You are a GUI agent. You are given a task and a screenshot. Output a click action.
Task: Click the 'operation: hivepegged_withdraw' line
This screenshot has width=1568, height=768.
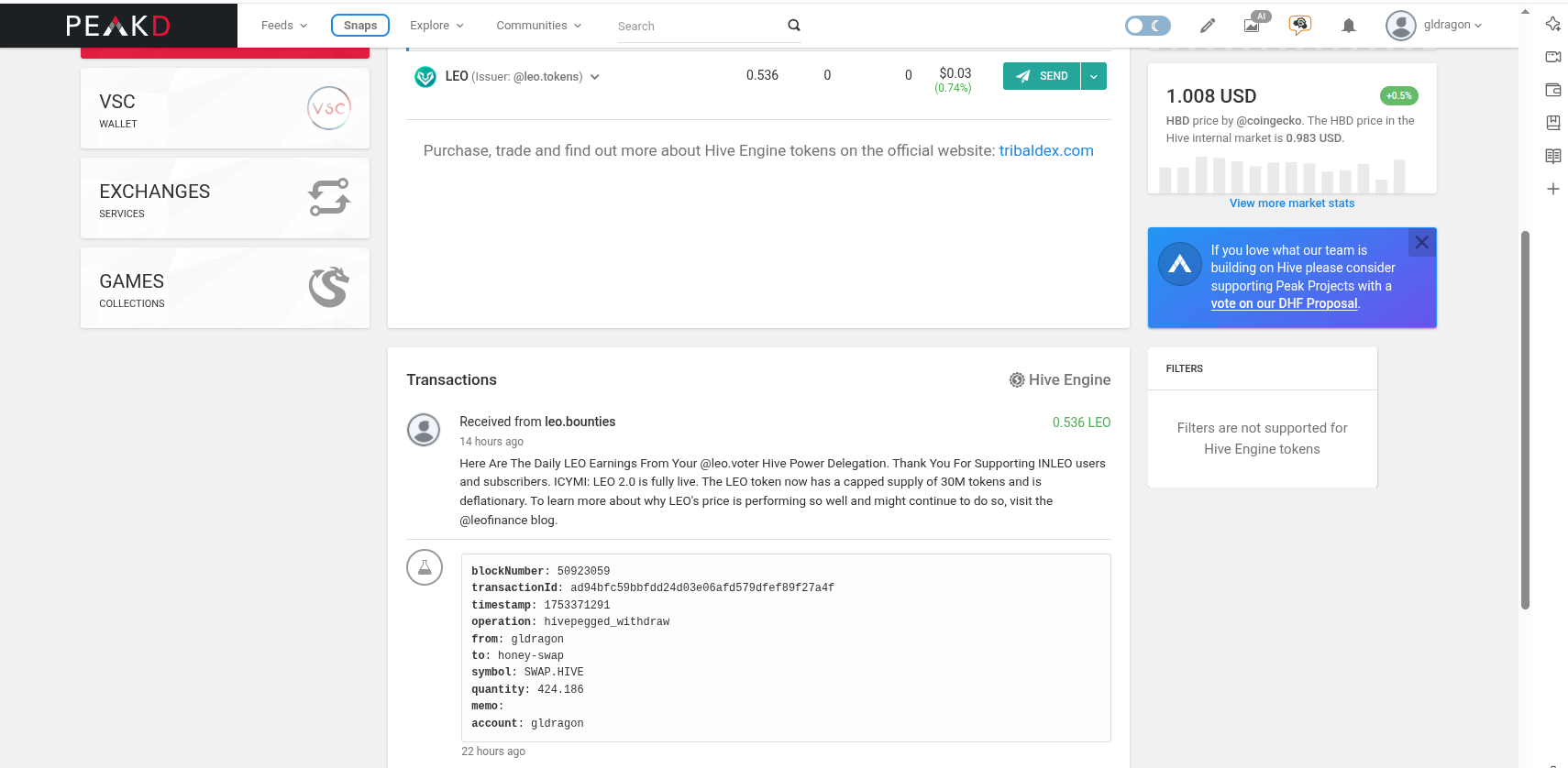point(570,621)
